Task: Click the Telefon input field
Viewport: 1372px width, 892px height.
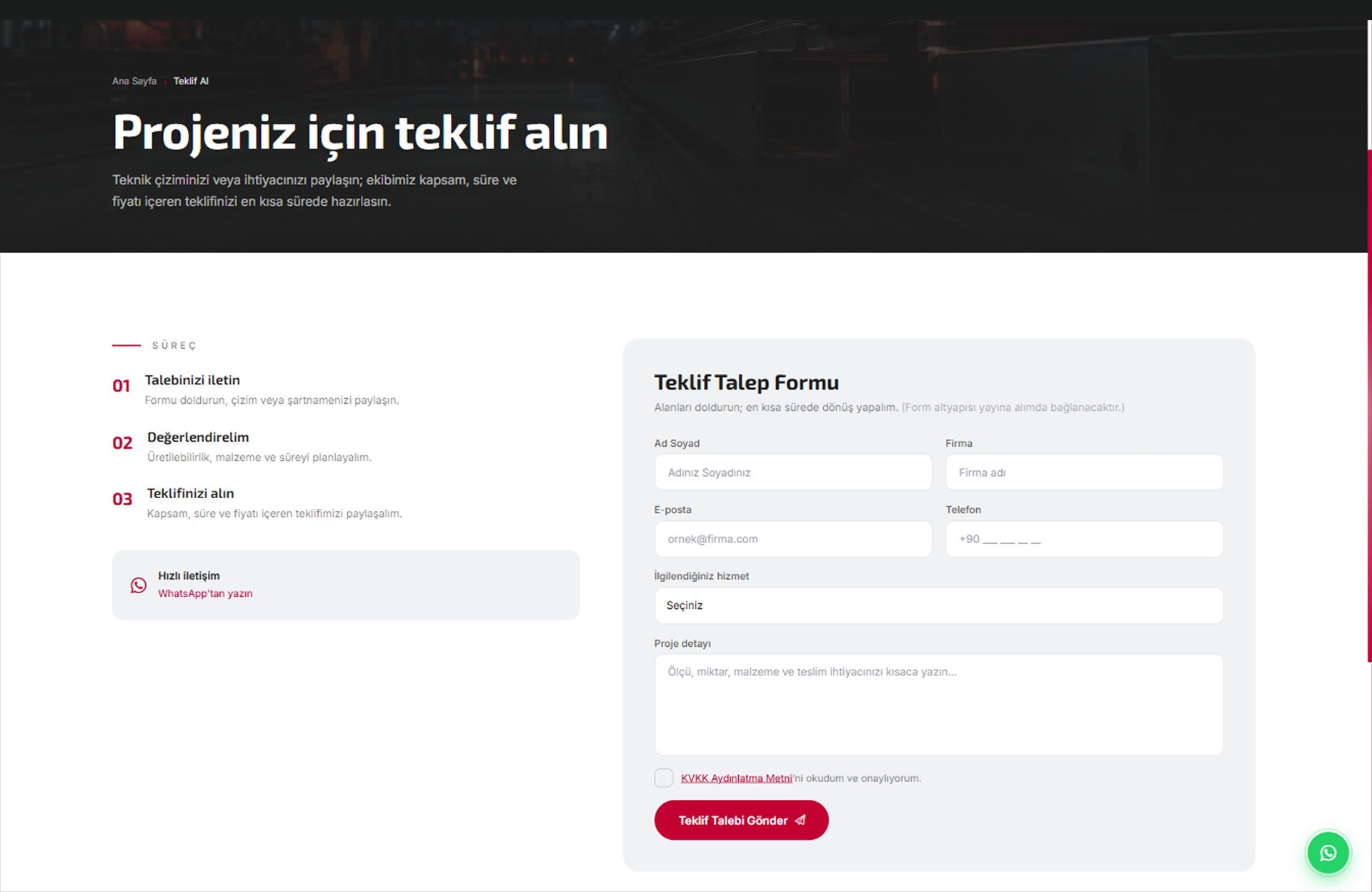Action: (x=1084, y=539)
